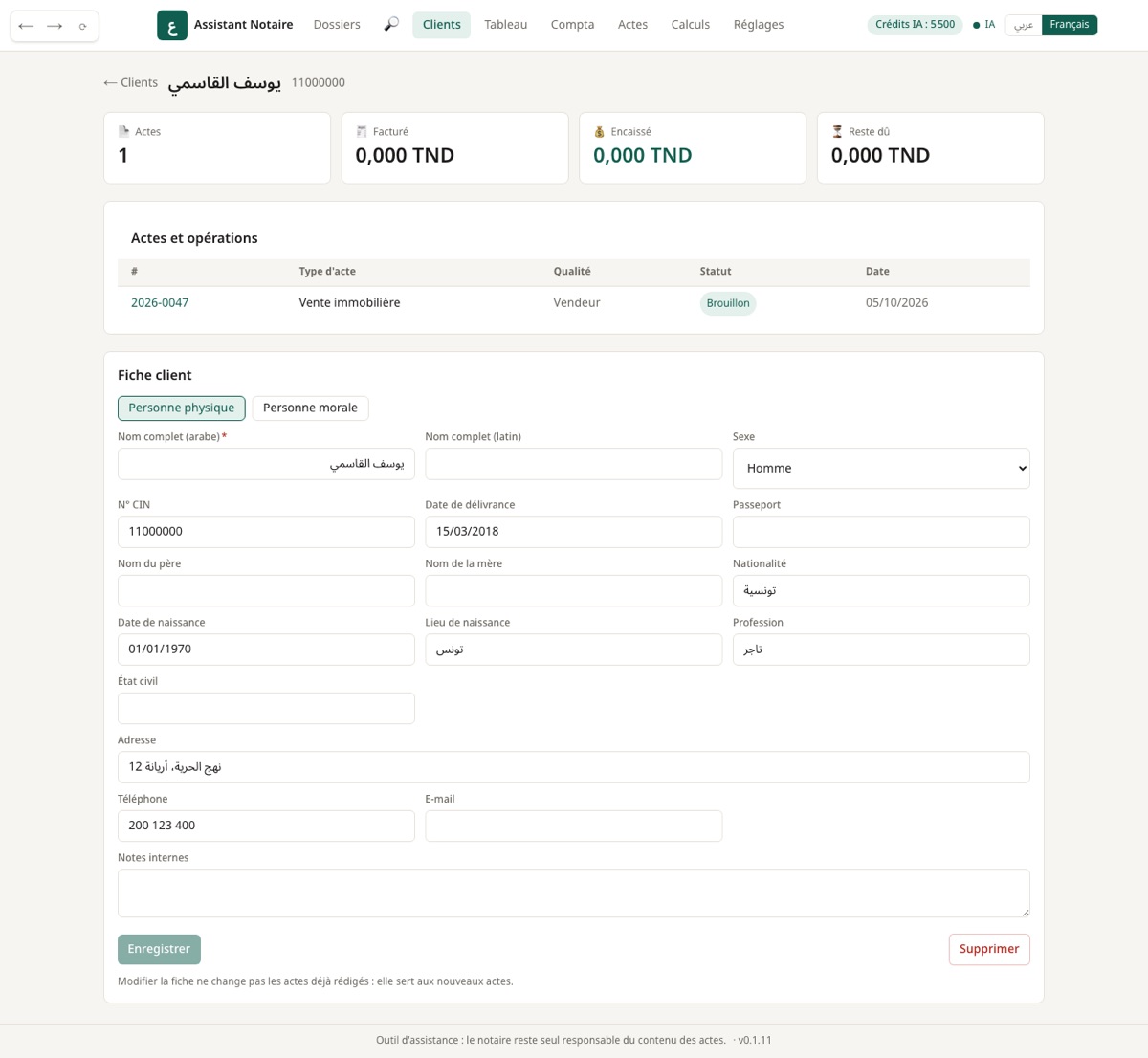
Task: Click the forward arrow navigation icon
Action: 55,26
